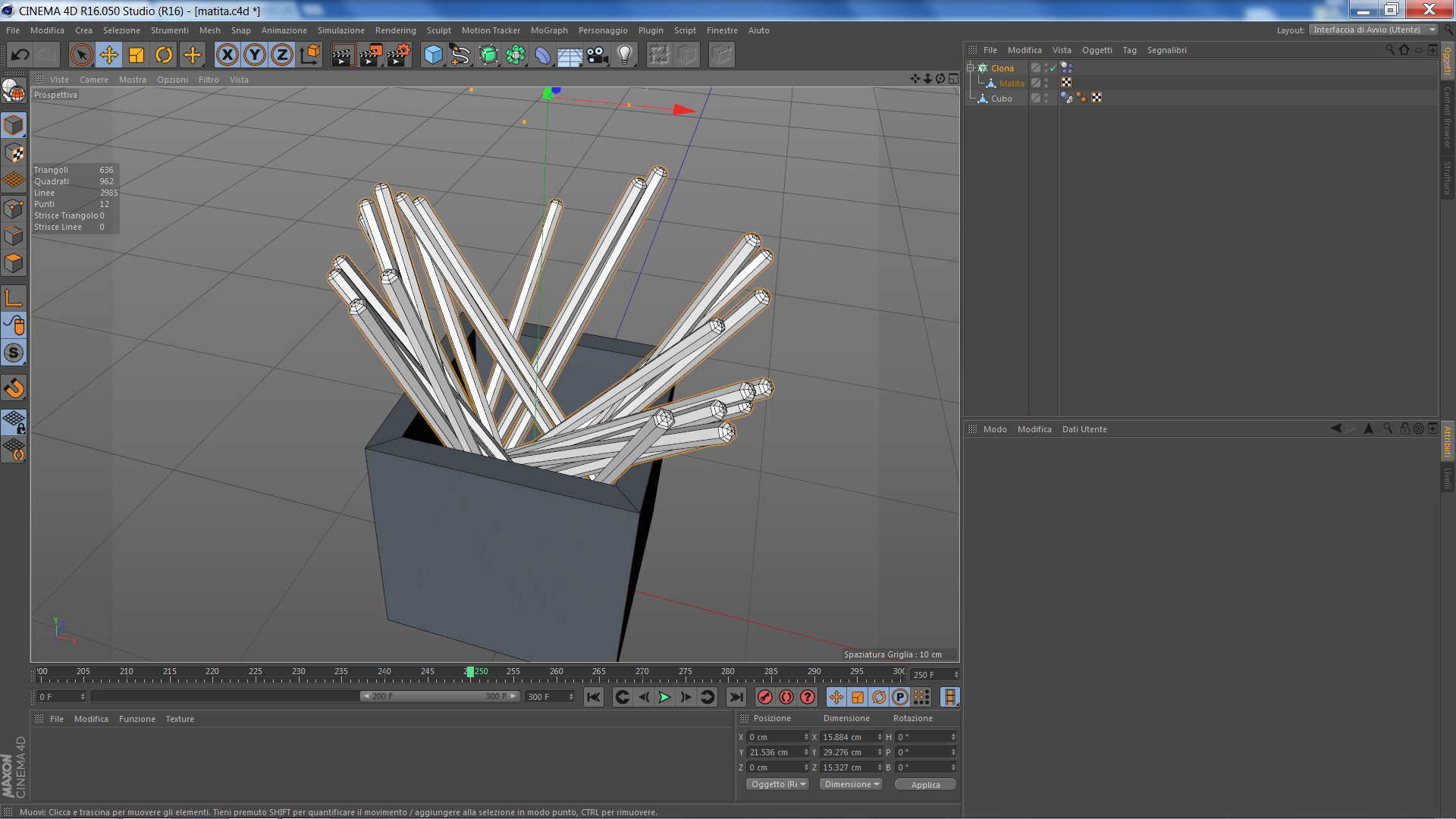This screenshot has width=1456, height=819.
Task: Click the Spline pen tool icon
Action: [x=460, y=55]
